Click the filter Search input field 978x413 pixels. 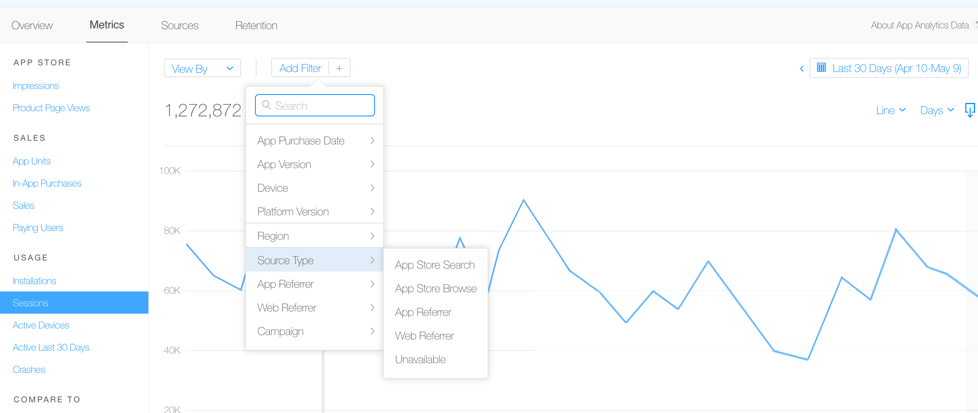pyautogui.click(x=322, y=105)
